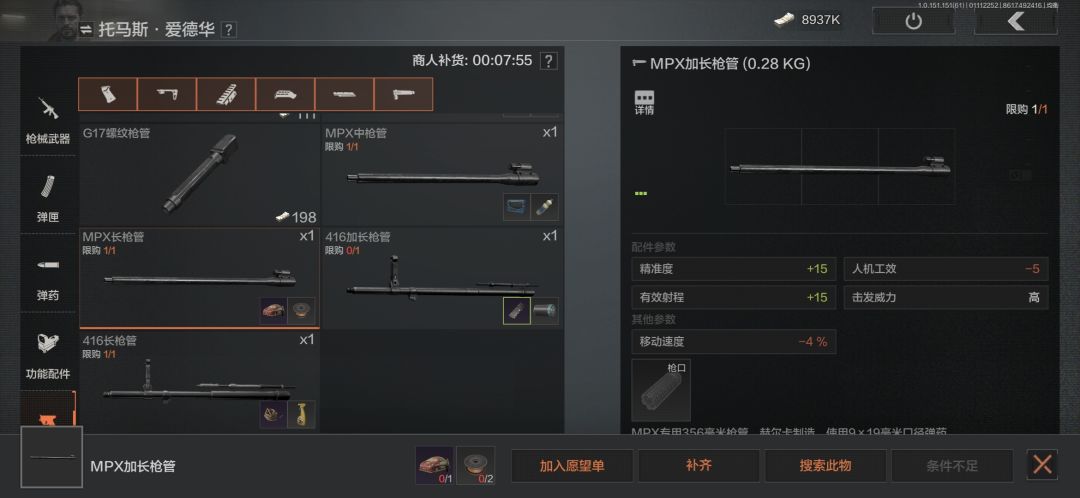
Task: Select the stock filter tab in the top row
Action: pos(167,94)
